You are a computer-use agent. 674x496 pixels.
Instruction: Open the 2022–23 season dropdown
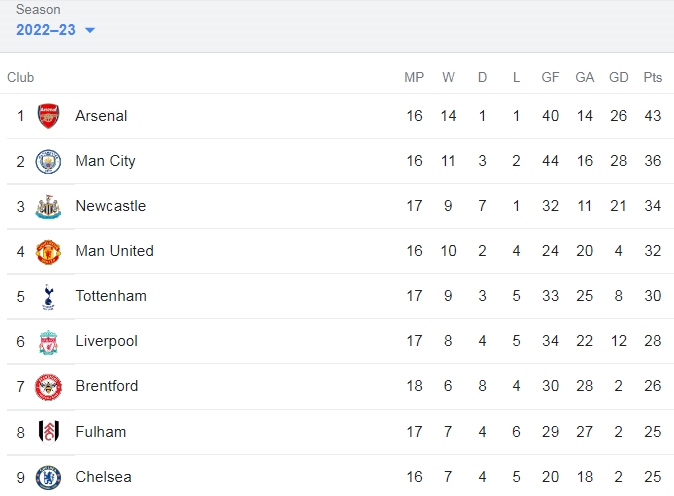[55, 30]
